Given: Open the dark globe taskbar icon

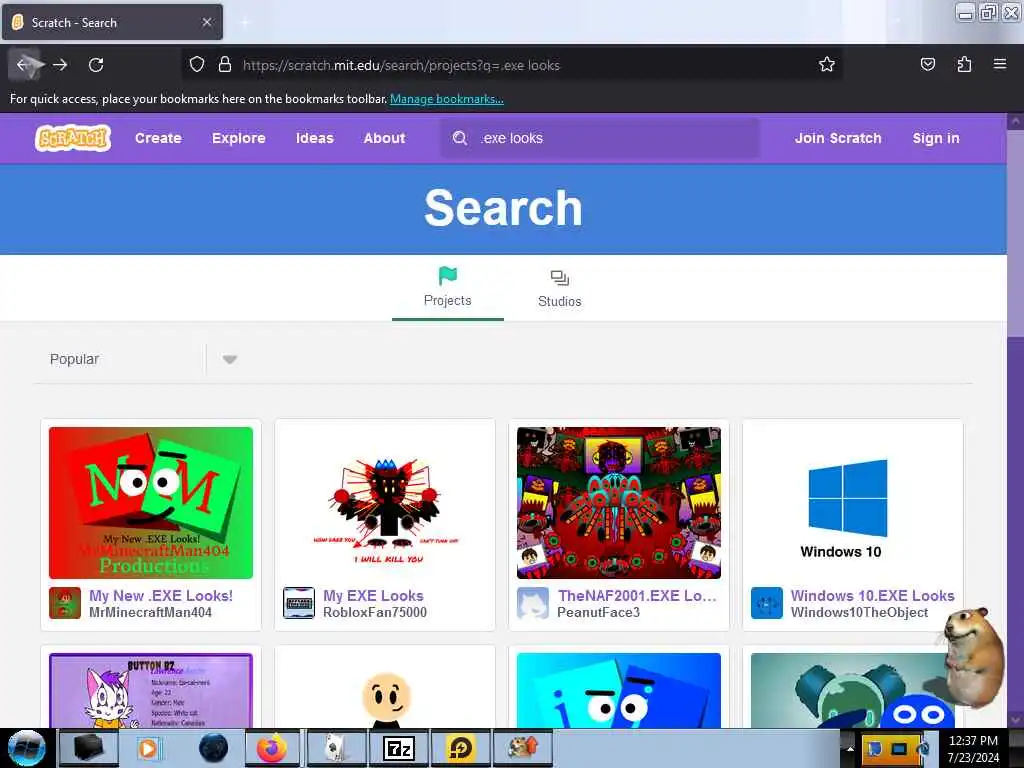Looking at the screenshot, I should pos(213,748).
